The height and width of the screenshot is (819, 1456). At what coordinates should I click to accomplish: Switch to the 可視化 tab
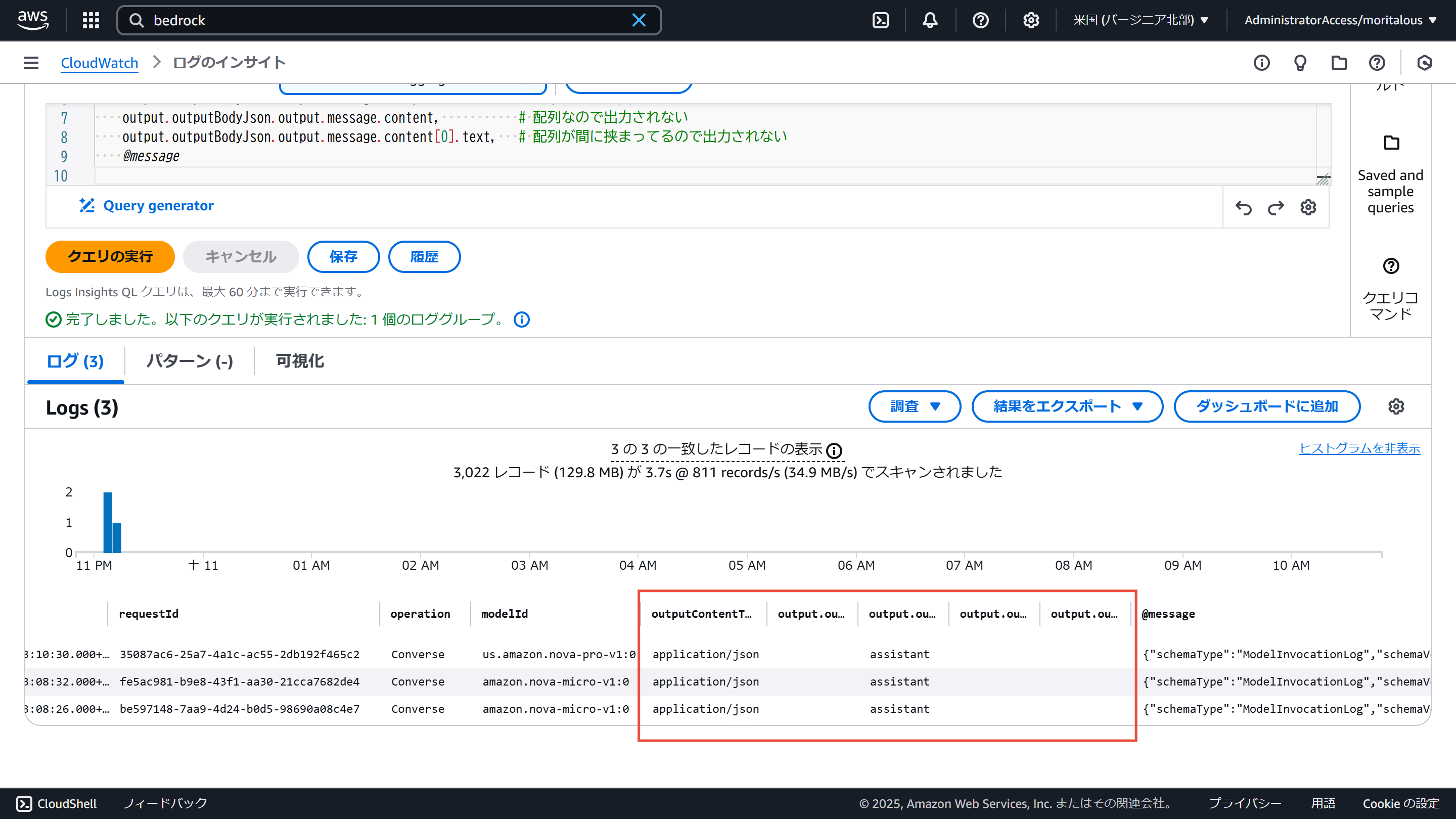[300, 361]
